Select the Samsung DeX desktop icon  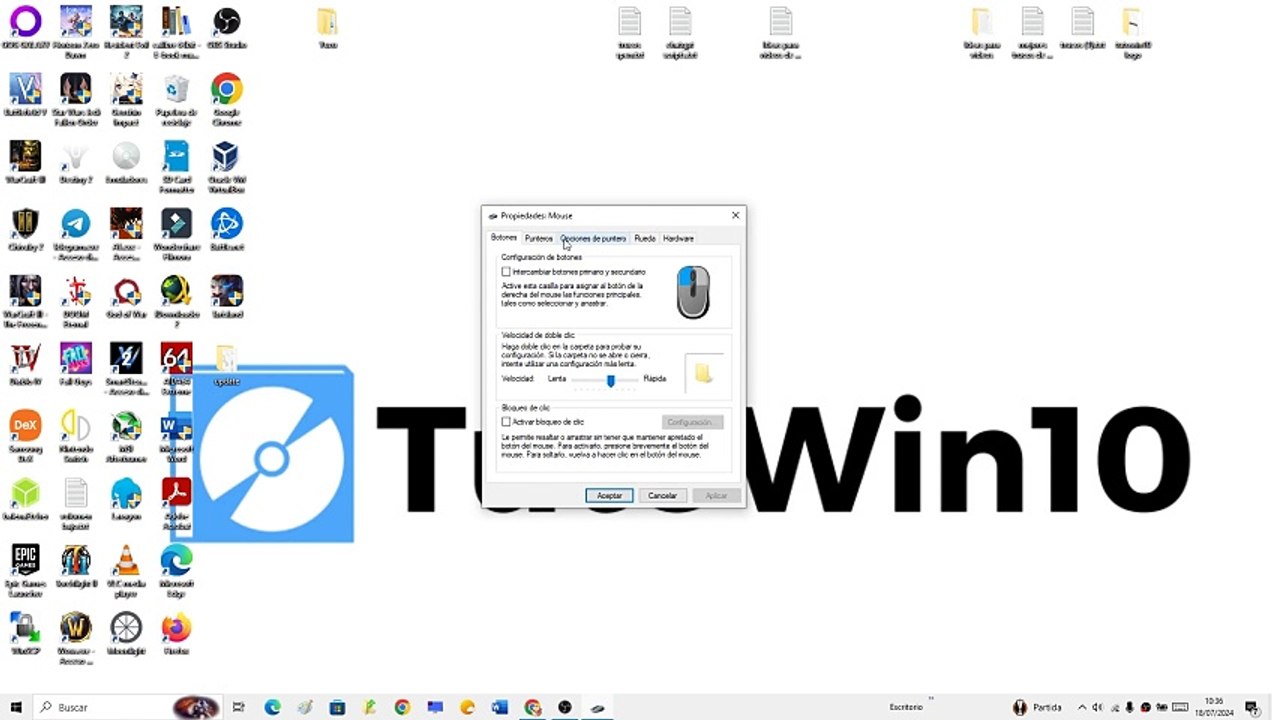click(25, 437)
